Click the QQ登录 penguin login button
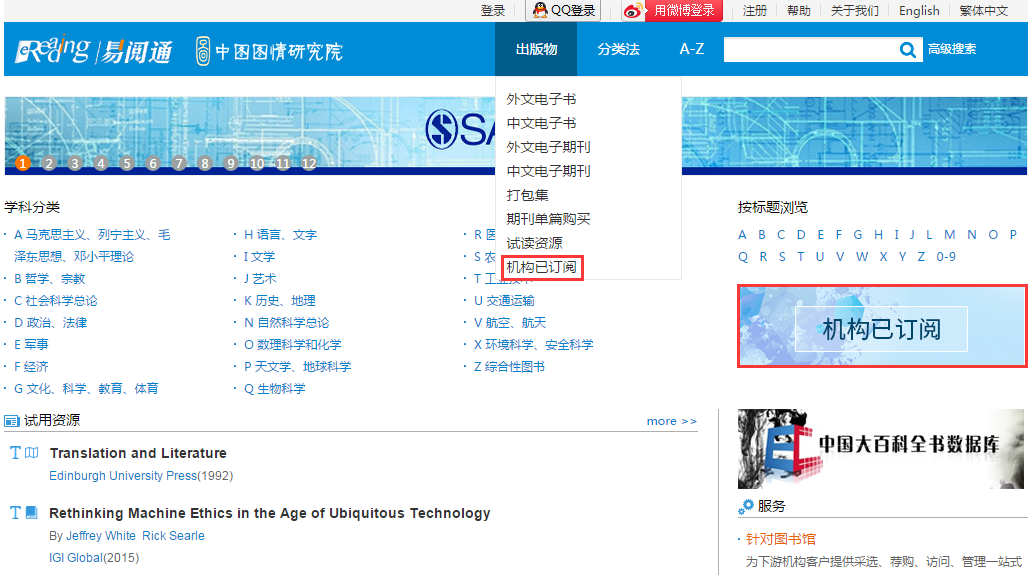This screenshot has width=1030, height=575. click(565, 11)
